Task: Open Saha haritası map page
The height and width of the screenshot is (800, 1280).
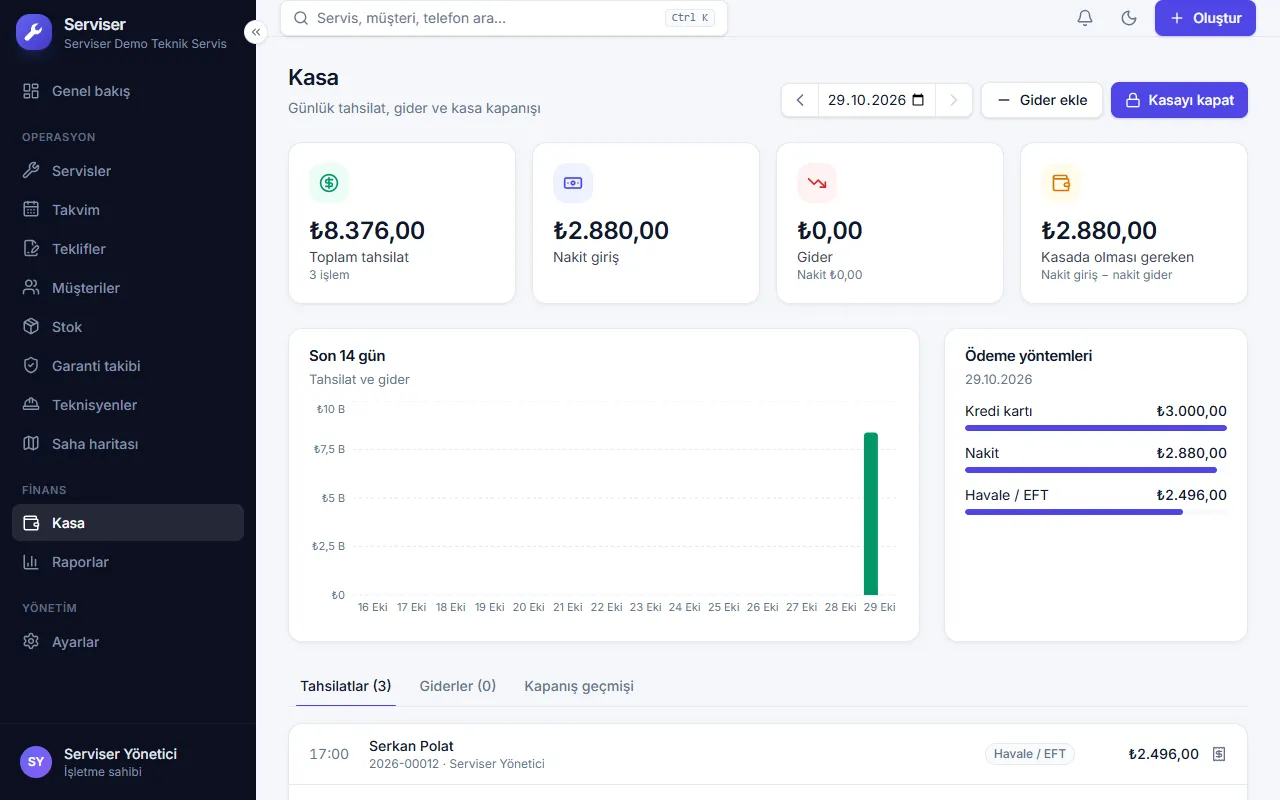Action: click(x=128, y=444)
